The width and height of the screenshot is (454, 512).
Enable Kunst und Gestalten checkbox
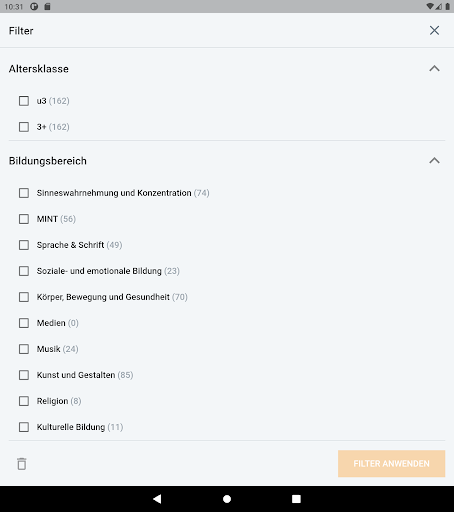click(24, 375)
